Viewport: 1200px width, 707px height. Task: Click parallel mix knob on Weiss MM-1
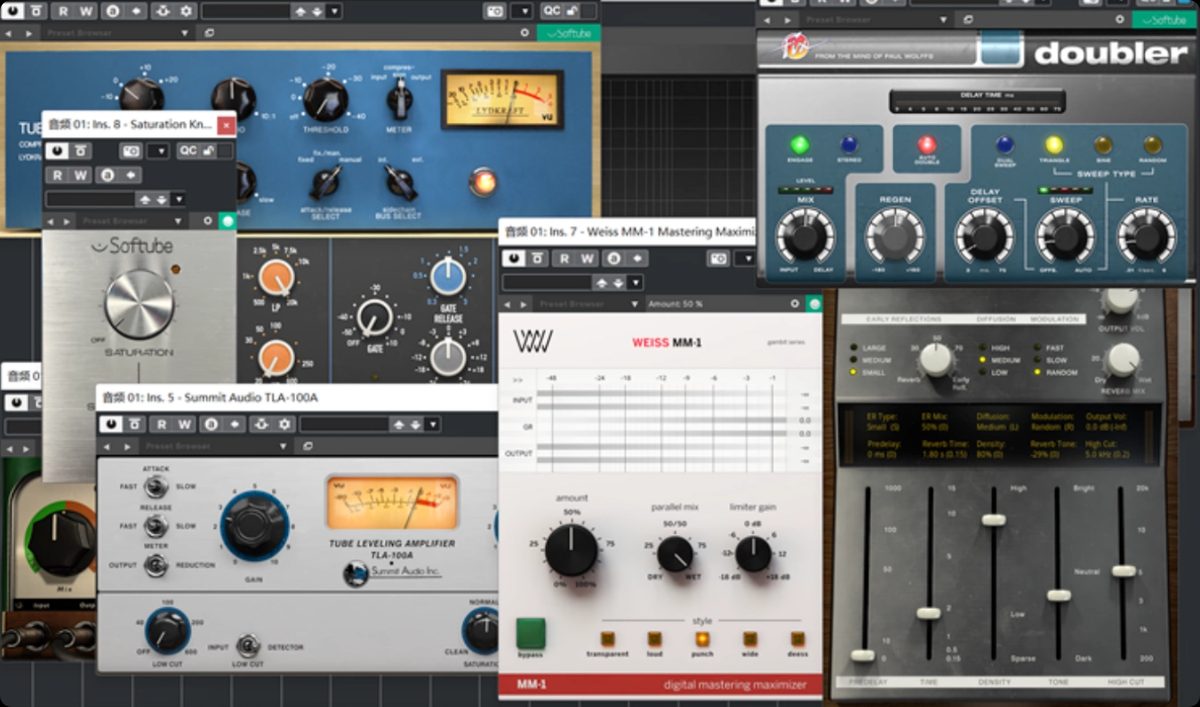(676, 553)
